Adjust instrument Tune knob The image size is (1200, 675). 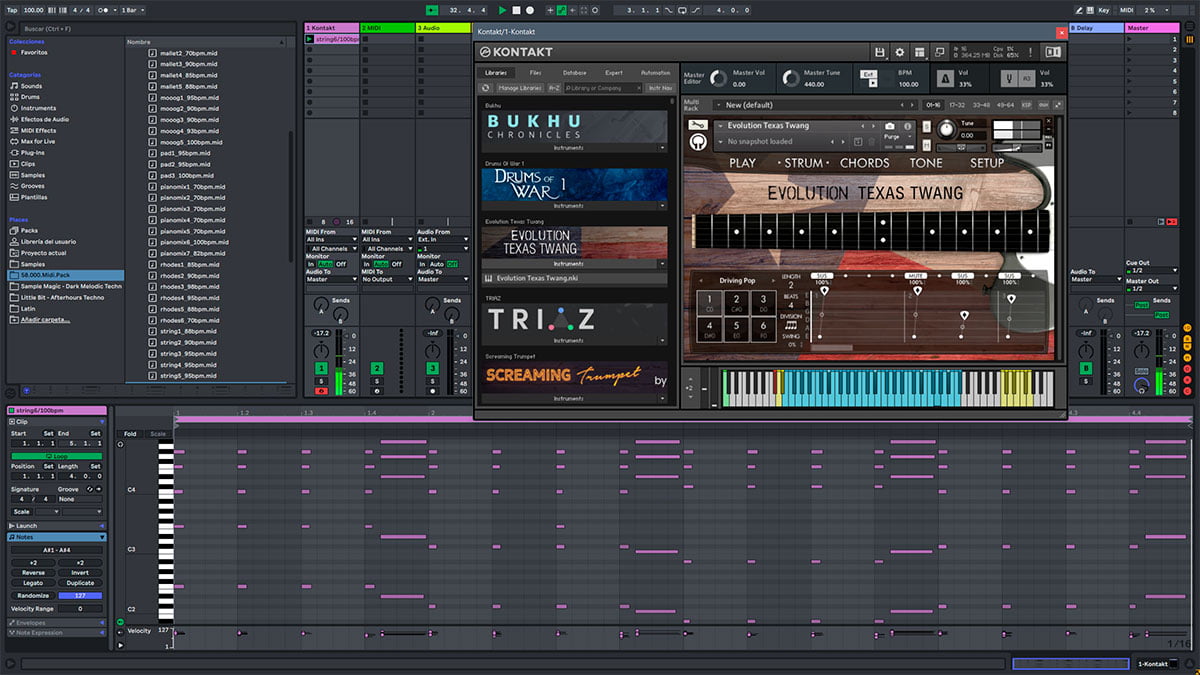click(946, 129)
